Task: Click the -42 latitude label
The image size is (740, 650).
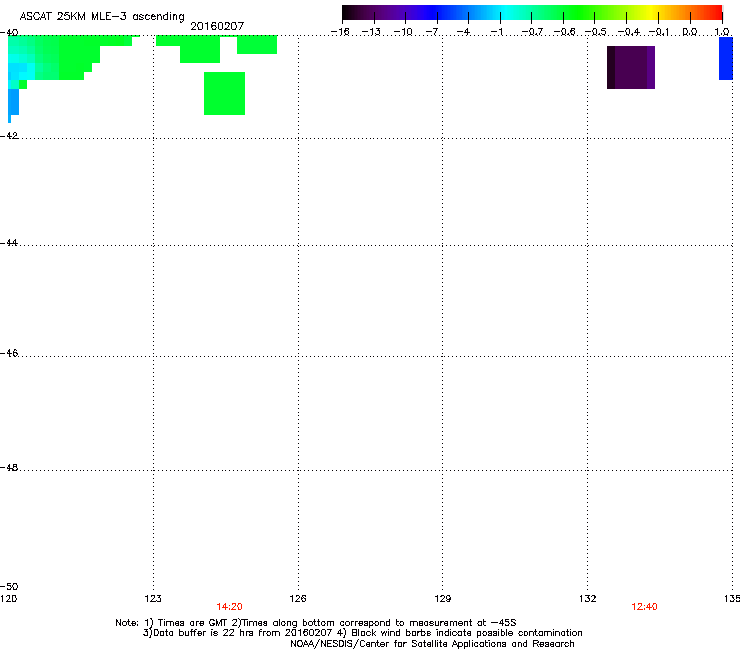Action: tap(9, 135)
